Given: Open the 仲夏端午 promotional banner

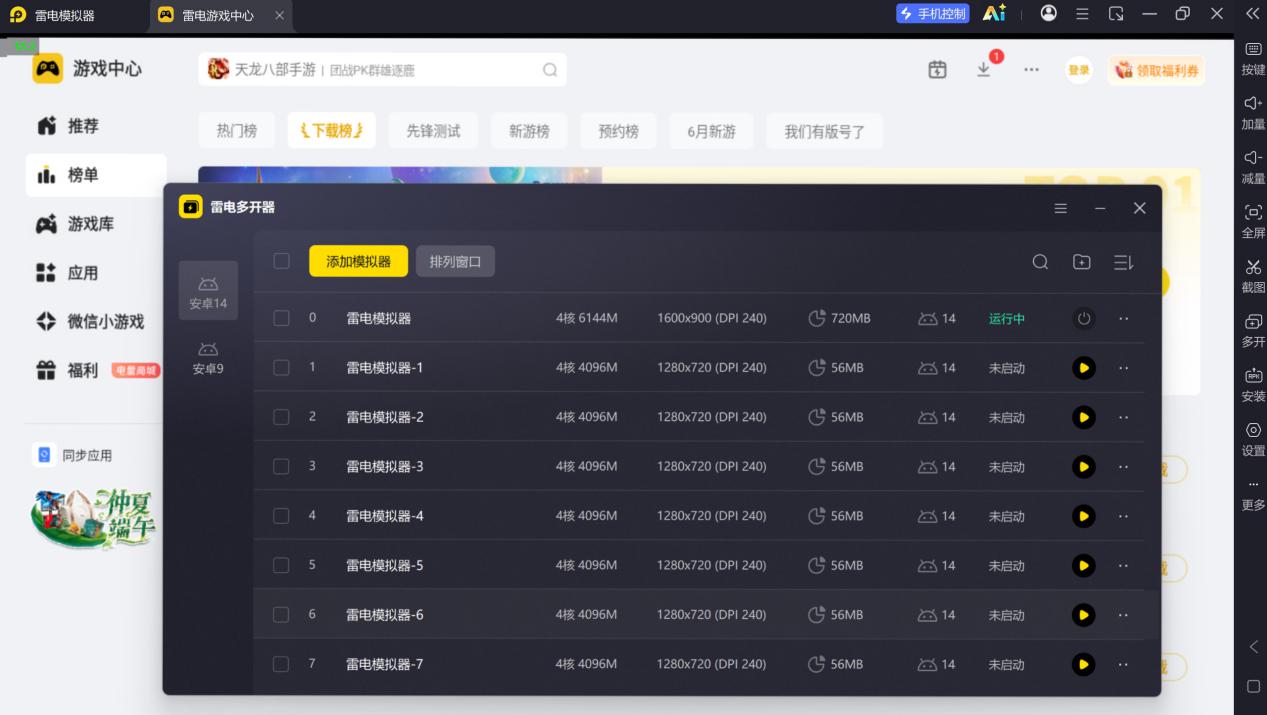Looking at the screenshot, I should [95, 517].
